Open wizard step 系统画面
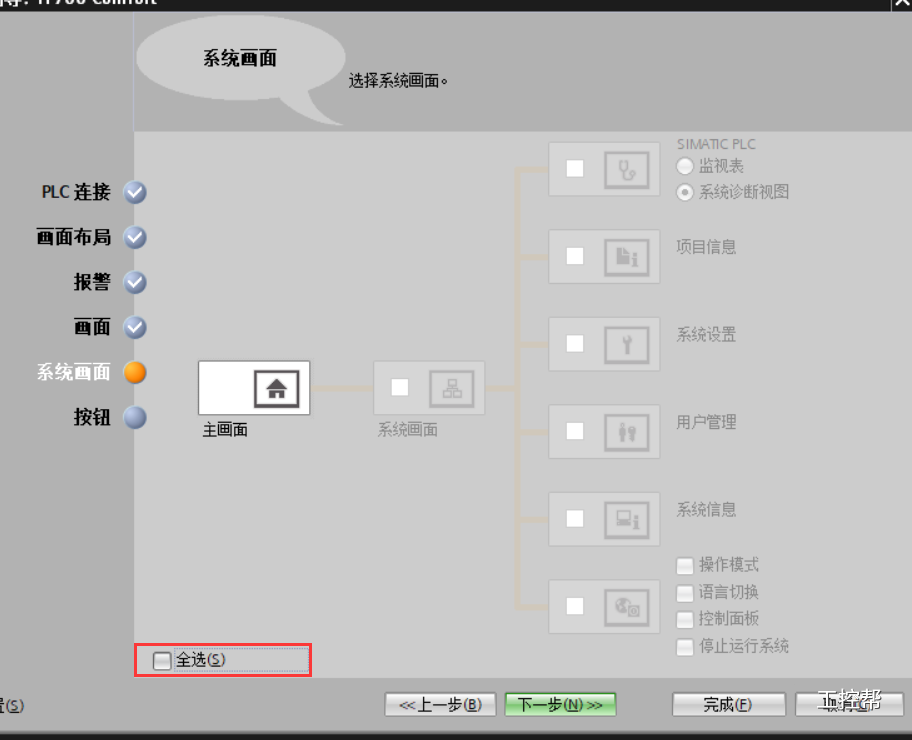912x740 pixels. (x=73, y=372)
